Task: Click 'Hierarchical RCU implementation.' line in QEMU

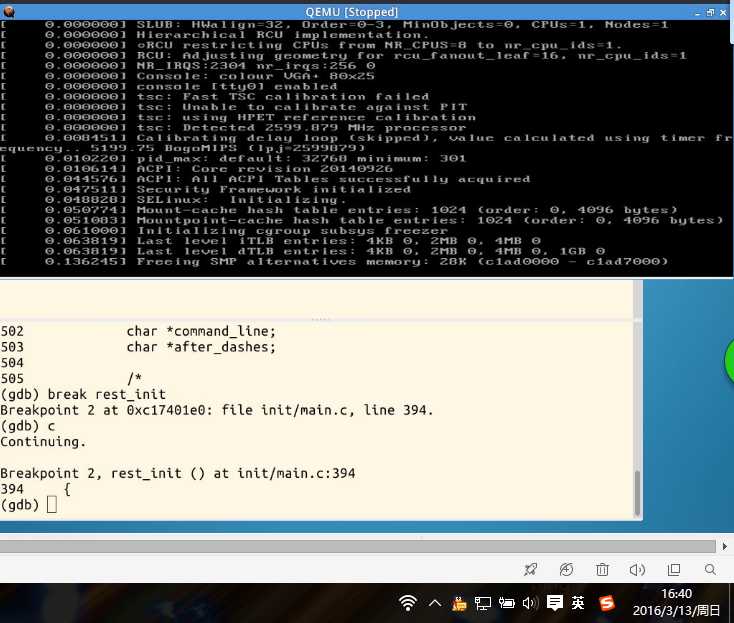Action: 282,35
